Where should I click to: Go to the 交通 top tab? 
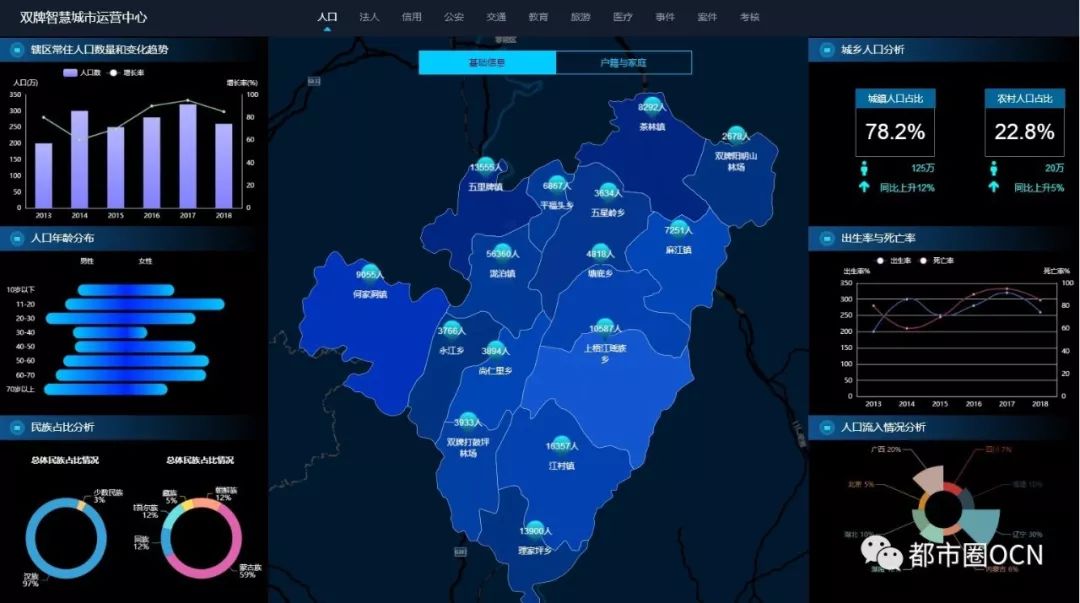pos(496,17)
